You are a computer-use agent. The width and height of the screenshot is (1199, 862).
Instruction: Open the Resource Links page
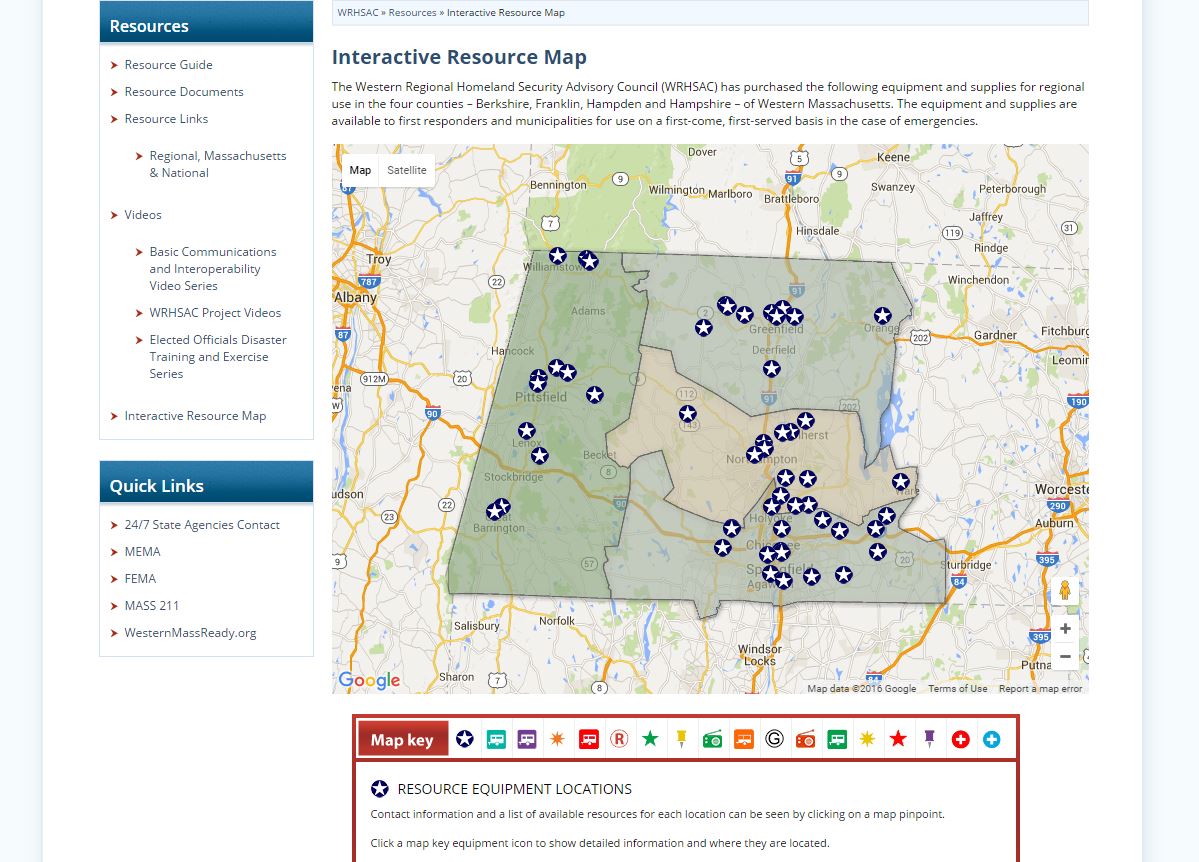coord(166,119)
